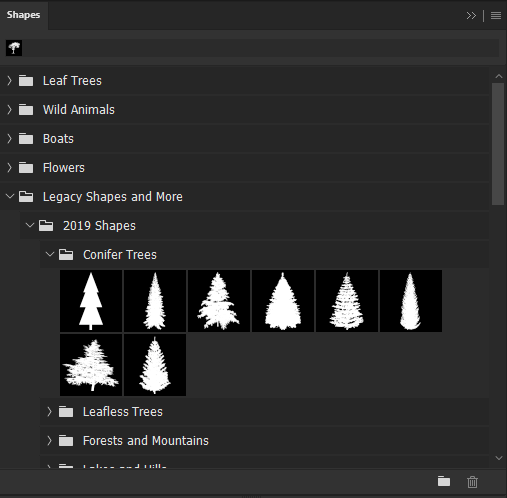Image resolution: width=507 pixels, height=498 pixels.
Task: Choose the last conifer shape in second row
Action: pos(155,365)
